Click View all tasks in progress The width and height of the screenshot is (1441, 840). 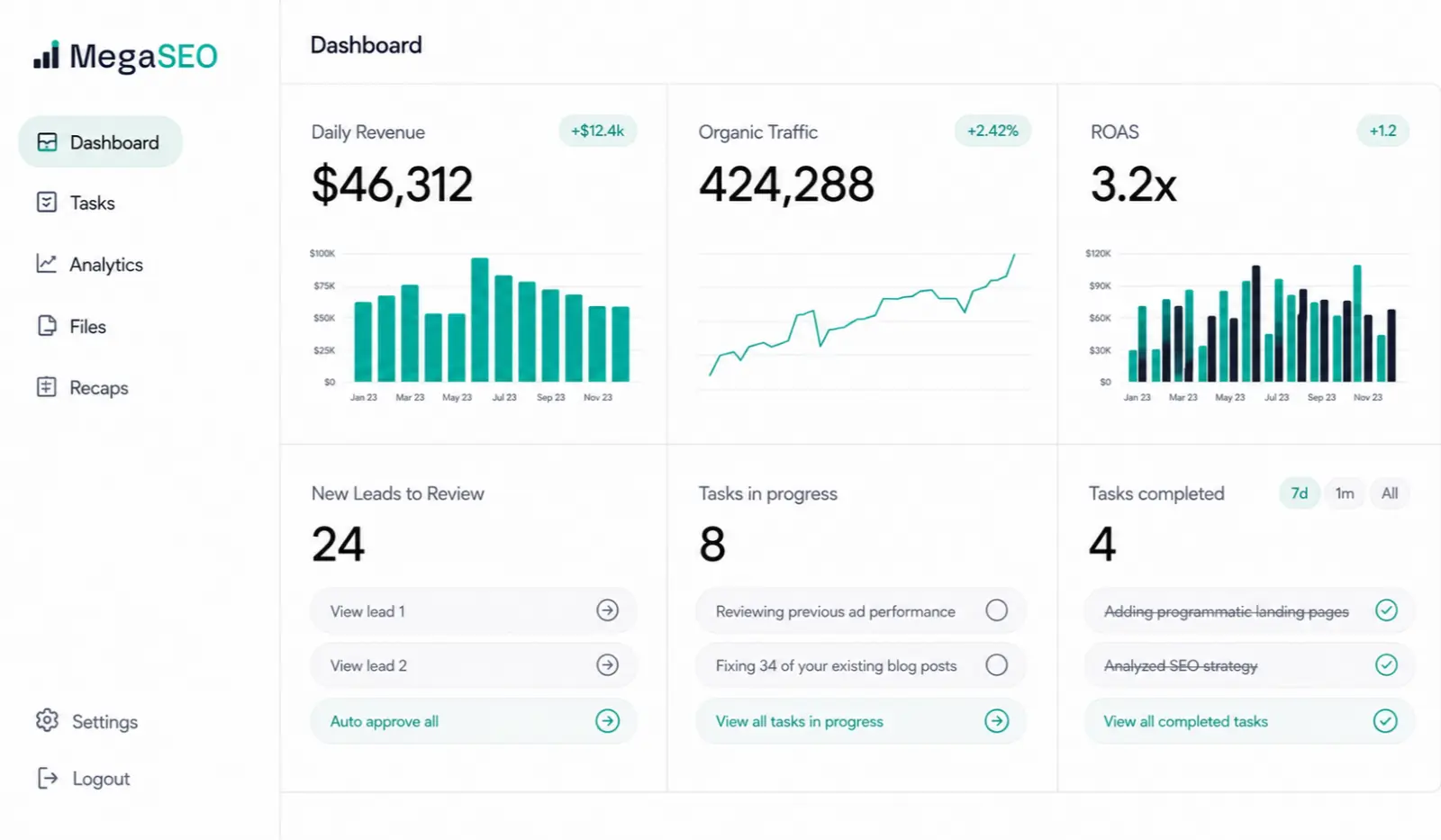point(861,721)
